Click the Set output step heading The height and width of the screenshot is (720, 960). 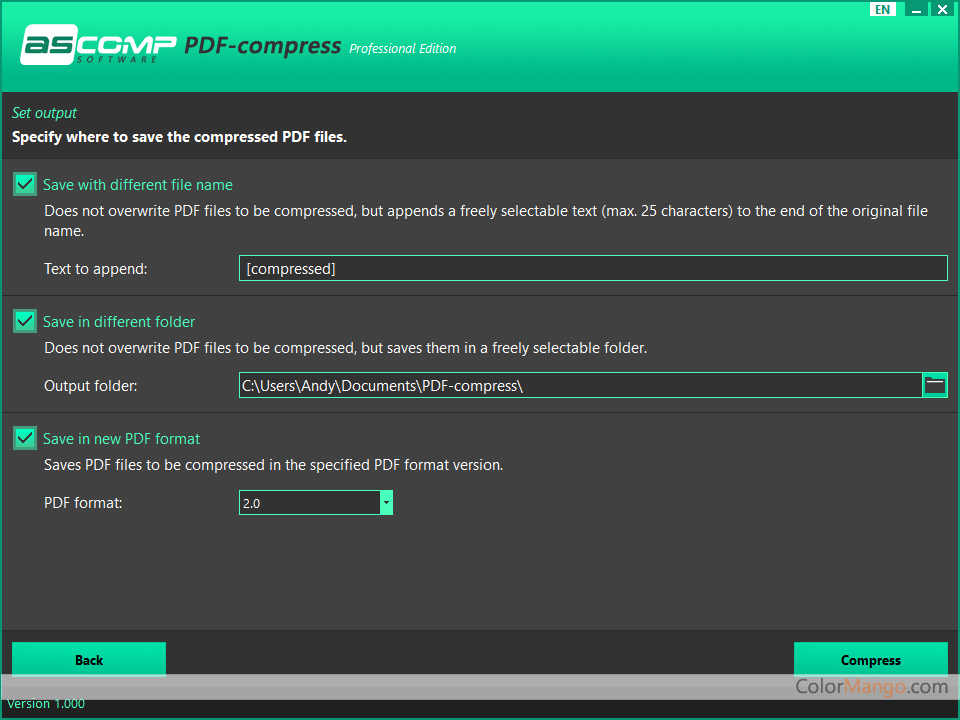pyautogui.click(x=44, y=113)
